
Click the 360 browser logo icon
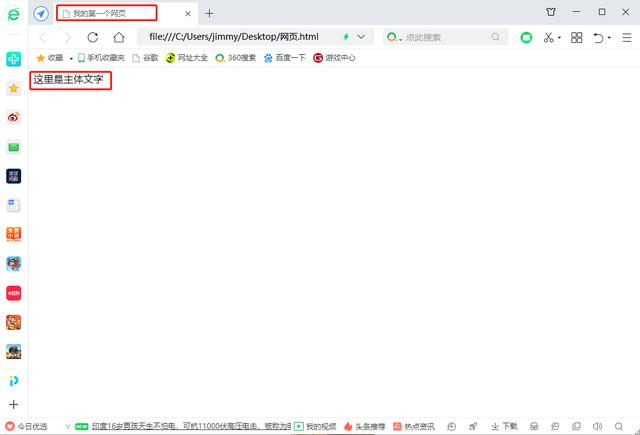(x=13, y=14)
